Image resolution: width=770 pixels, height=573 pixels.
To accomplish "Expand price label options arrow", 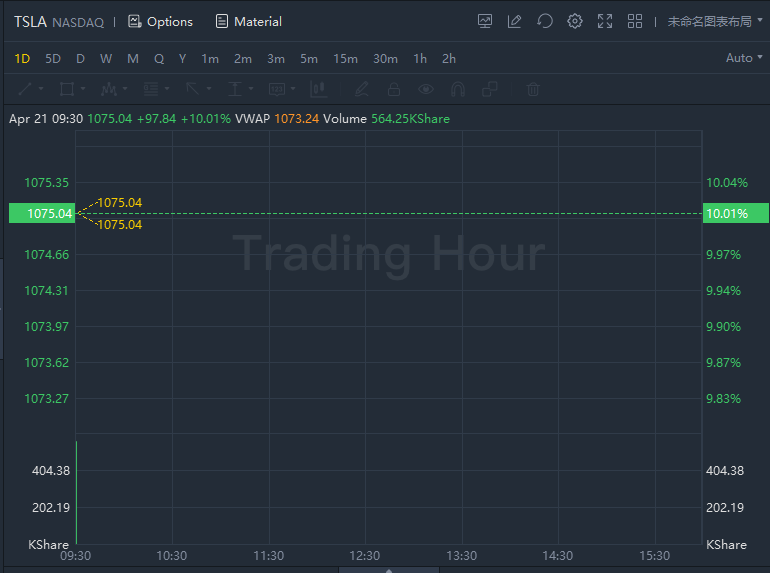I will pos(293,89).
